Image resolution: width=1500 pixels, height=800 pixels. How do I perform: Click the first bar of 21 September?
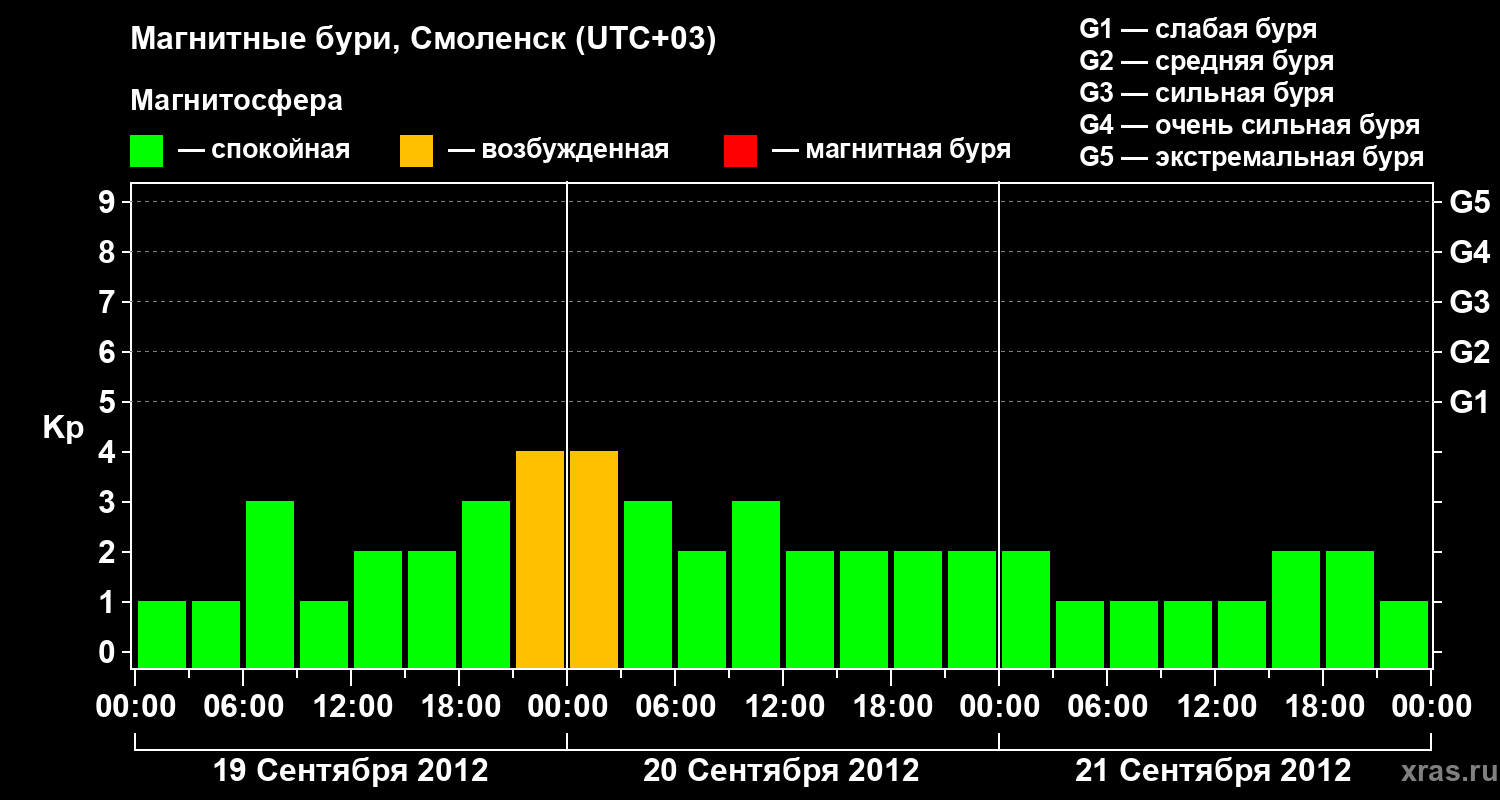(1026, 609)
